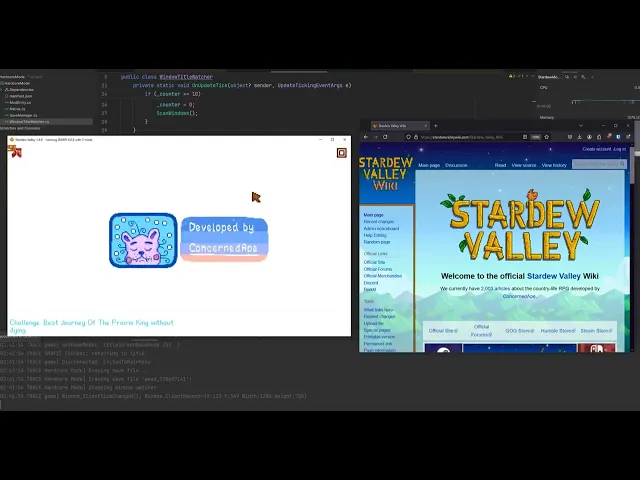Open Related changes sidebar link
The width and height of the screenshot is (640, 480).
(379, 316)
